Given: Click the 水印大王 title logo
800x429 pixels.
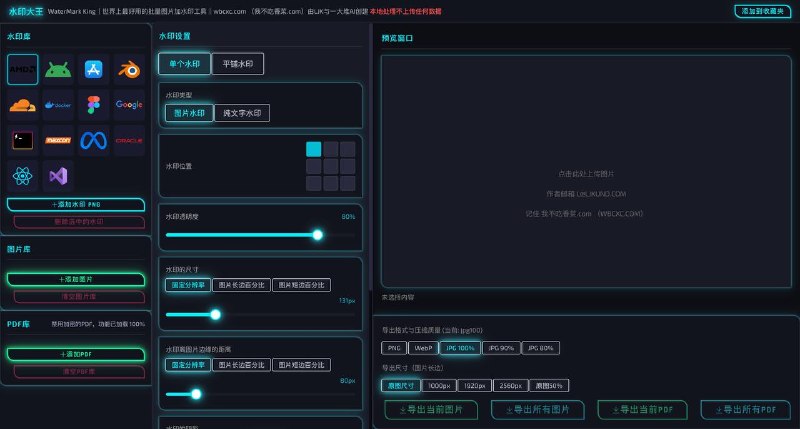Looking at the screenshot, I should coord(26,11).
